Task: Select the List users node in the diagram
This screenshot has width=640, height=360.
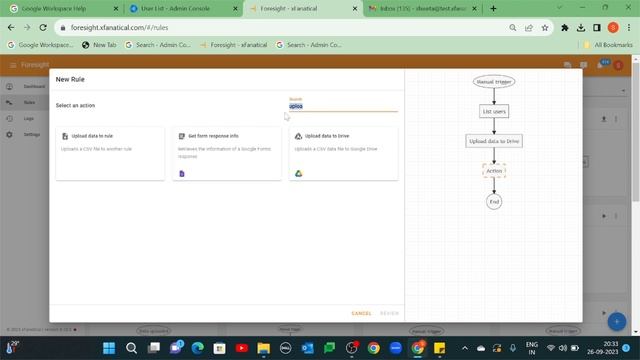Action: [494, 111]
